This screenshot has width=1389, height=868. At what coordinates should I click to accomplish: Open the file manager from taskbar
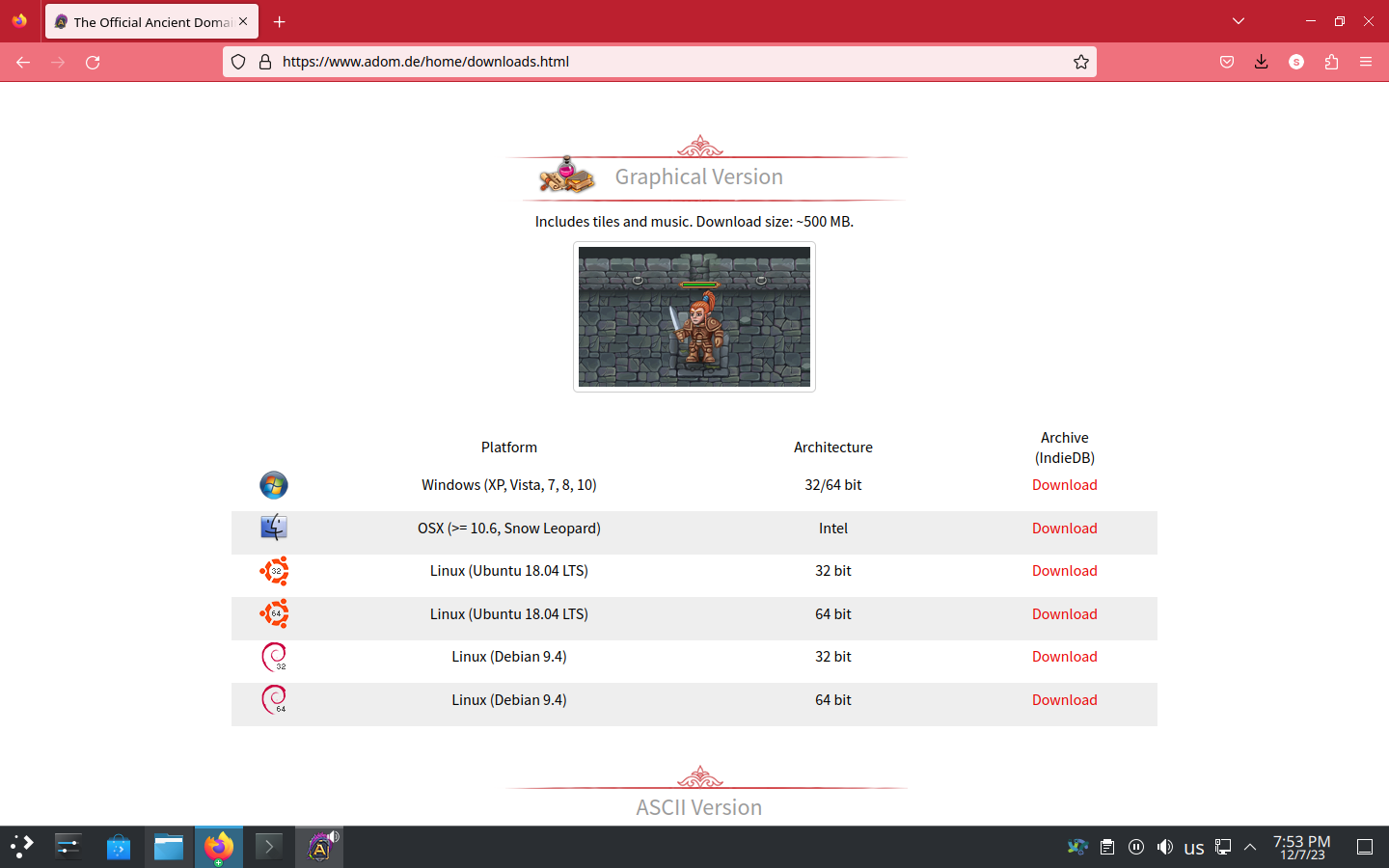pos(169,847)
